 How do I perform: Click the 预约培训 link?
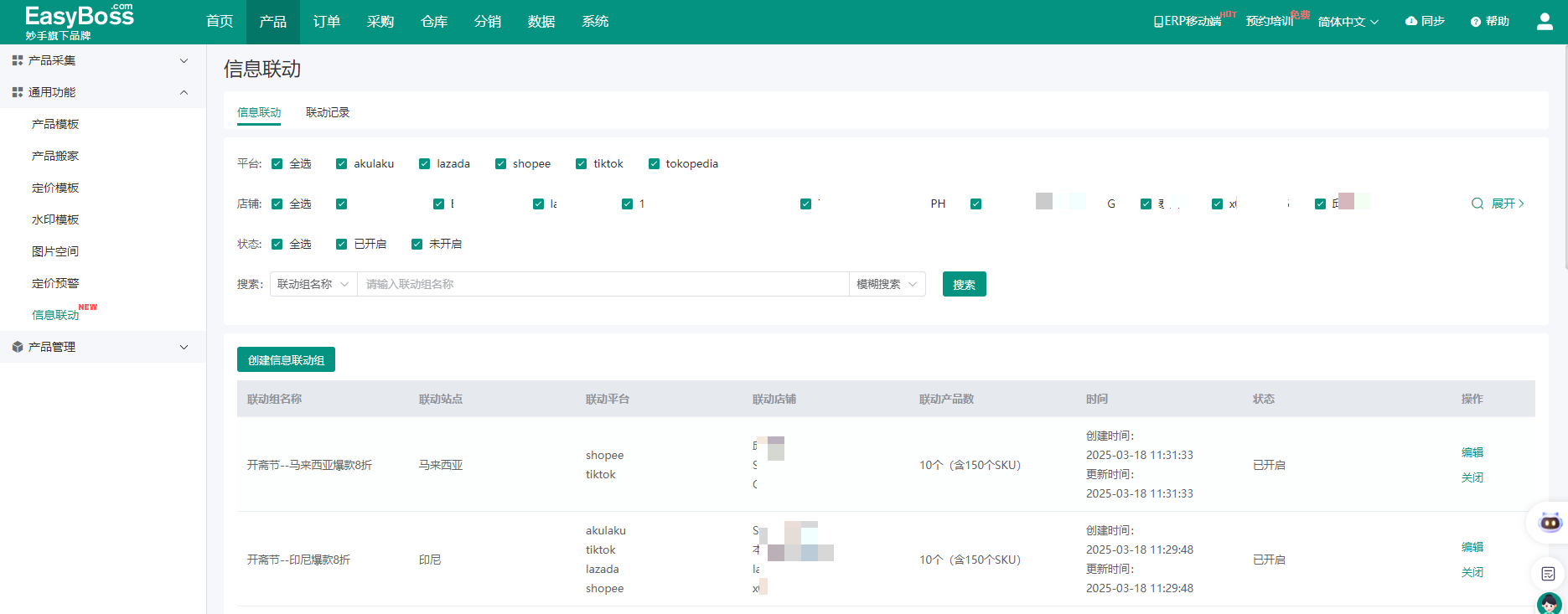pyautogui.click(x=1269, y=22)
